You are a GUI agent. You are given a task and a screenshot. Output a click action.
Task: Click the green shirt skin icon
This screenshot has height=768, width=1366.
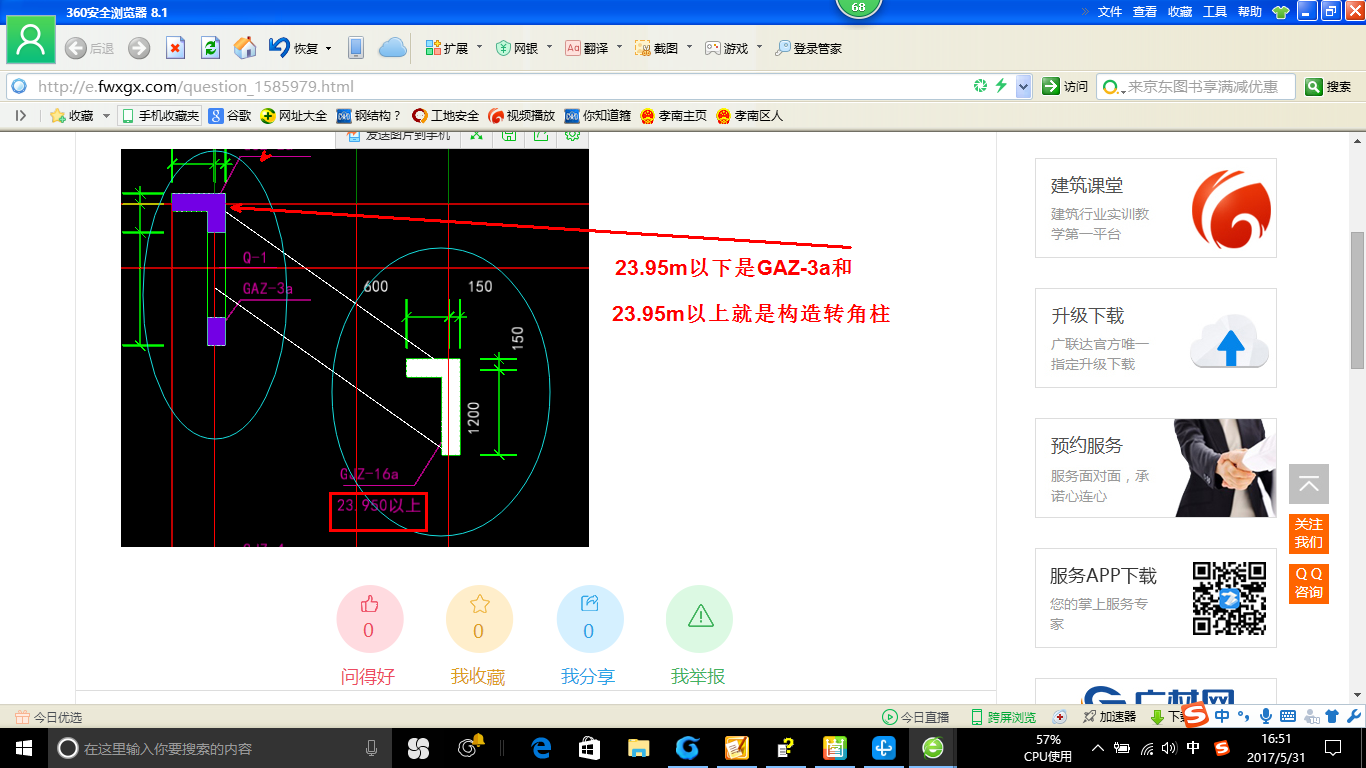click(x=1281, y=12)
